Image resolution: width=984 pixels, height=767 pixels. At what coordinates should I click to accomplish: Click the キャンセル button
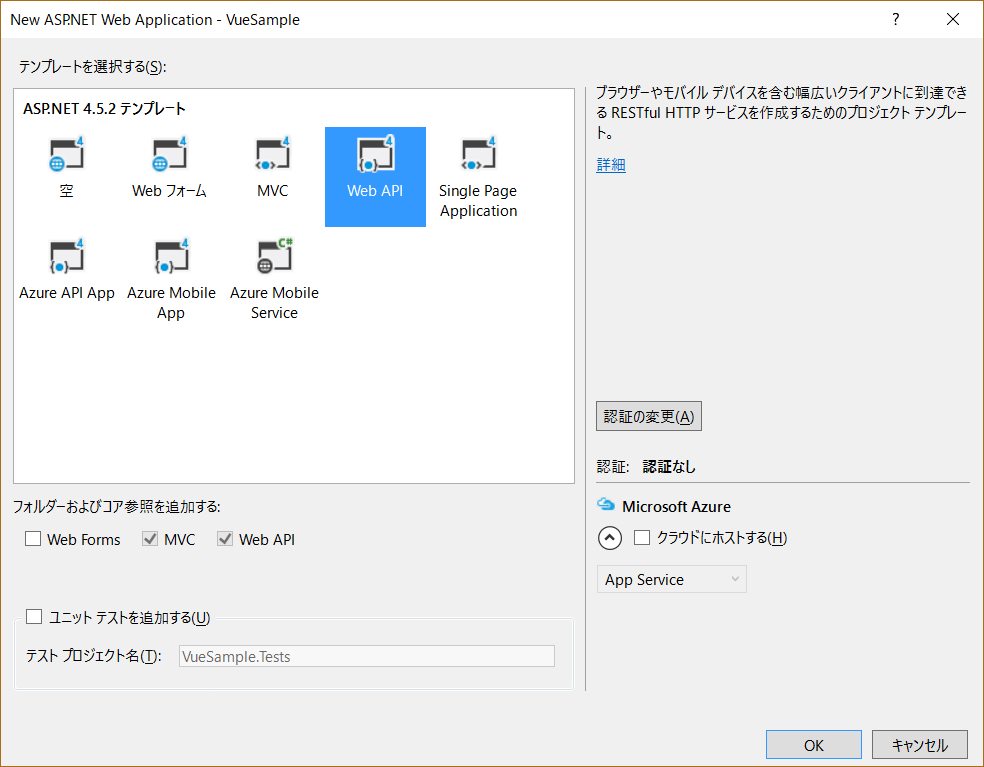coord(919,745)
